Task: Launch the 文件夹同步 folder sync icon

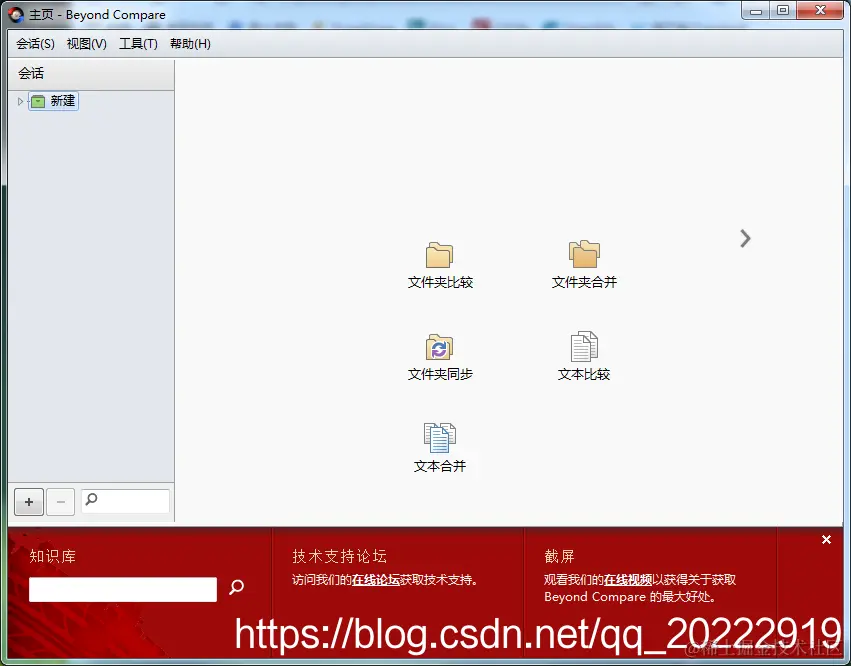Action: click(439, 347)
